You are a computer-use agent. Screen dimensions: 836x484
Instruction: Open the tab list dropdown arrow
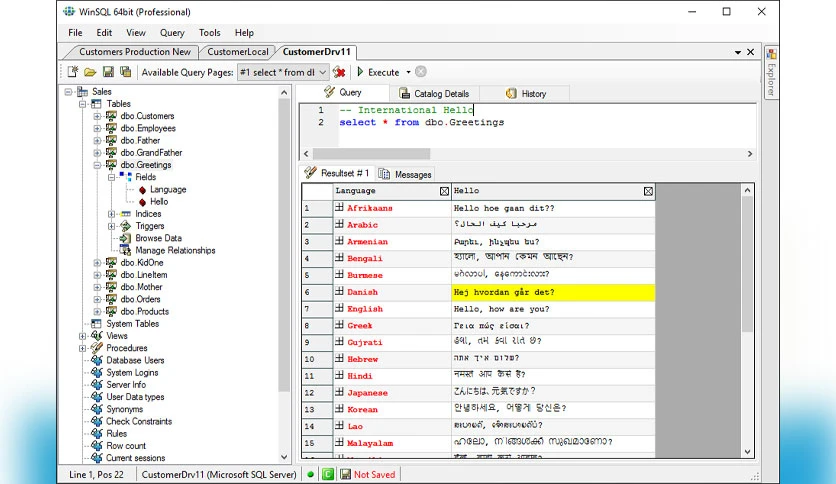738,52
